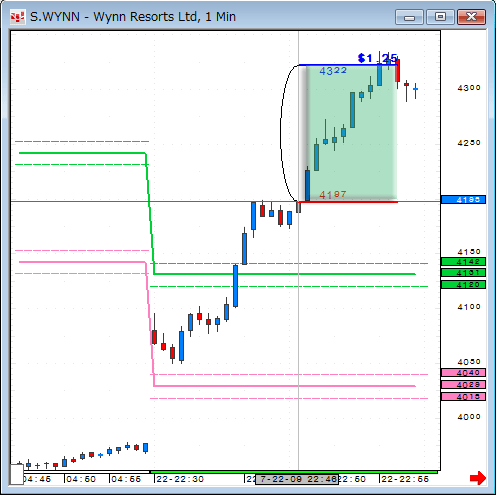Click the 22-22:30 time axis label
496x495 pixels.
pyautogui.click(x=180, y=479)
